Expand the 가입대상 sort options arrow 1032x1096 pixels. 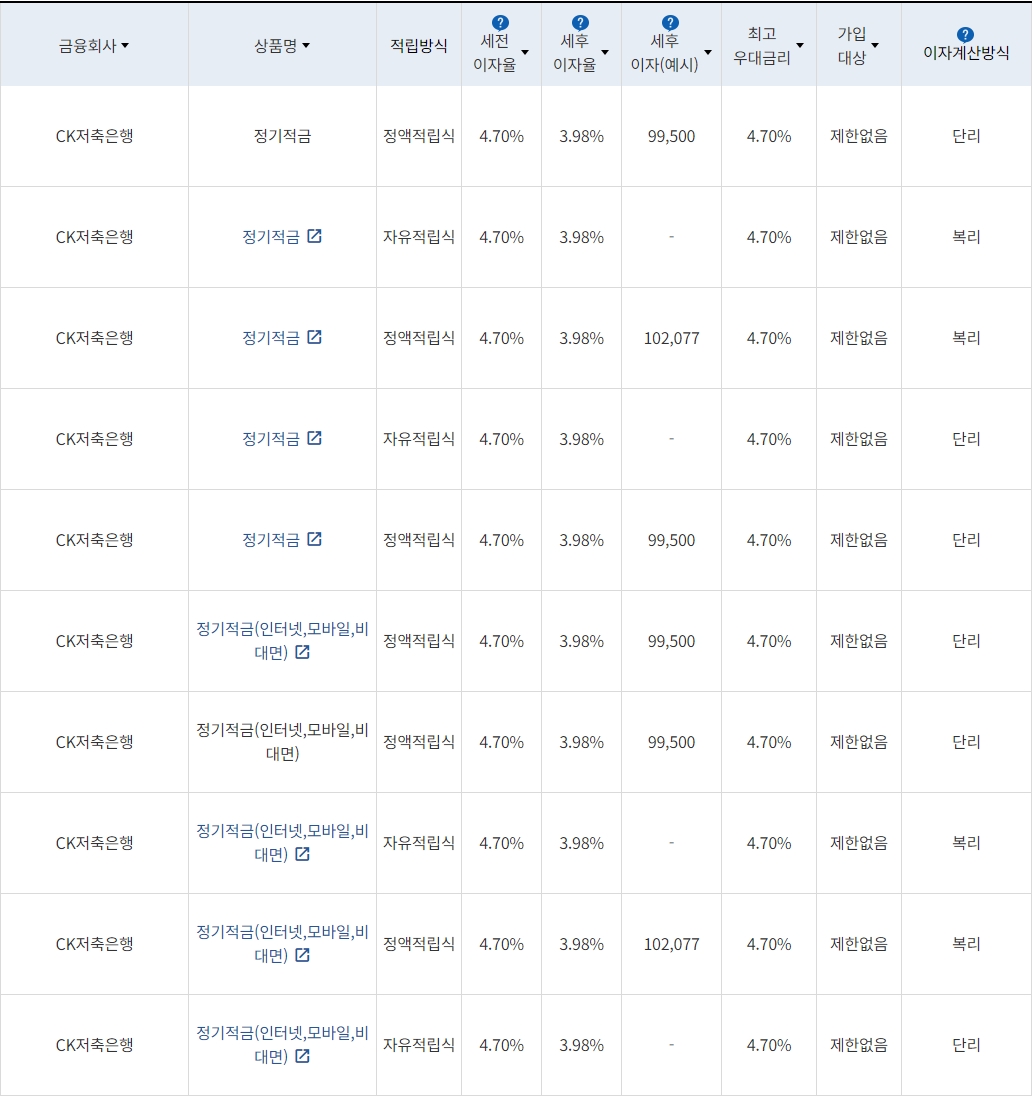tap(876, 43)
